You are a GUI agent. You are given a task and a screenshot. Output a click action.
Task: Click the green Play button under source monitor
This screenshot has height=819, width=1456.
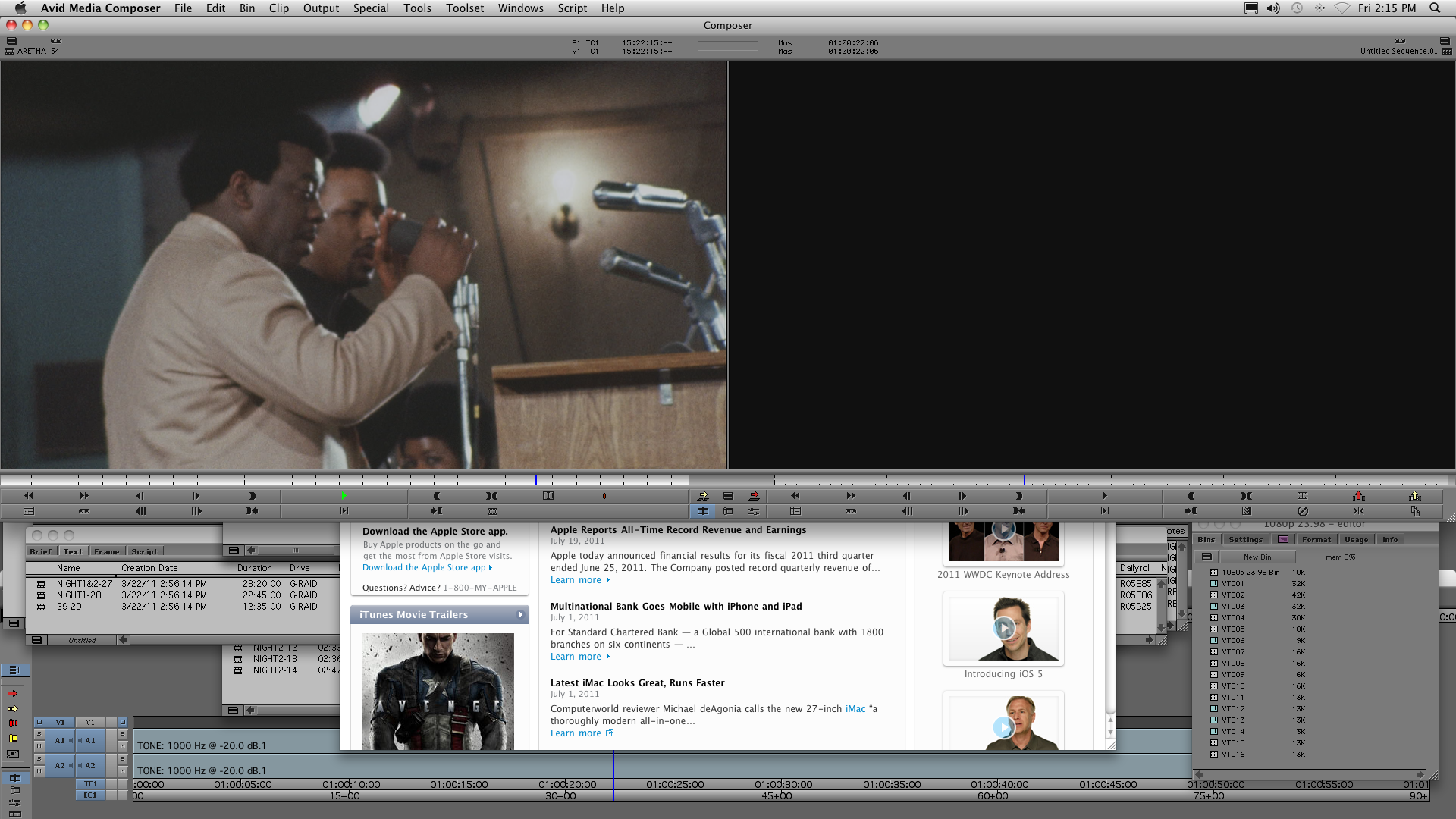(x=344, y=496)
